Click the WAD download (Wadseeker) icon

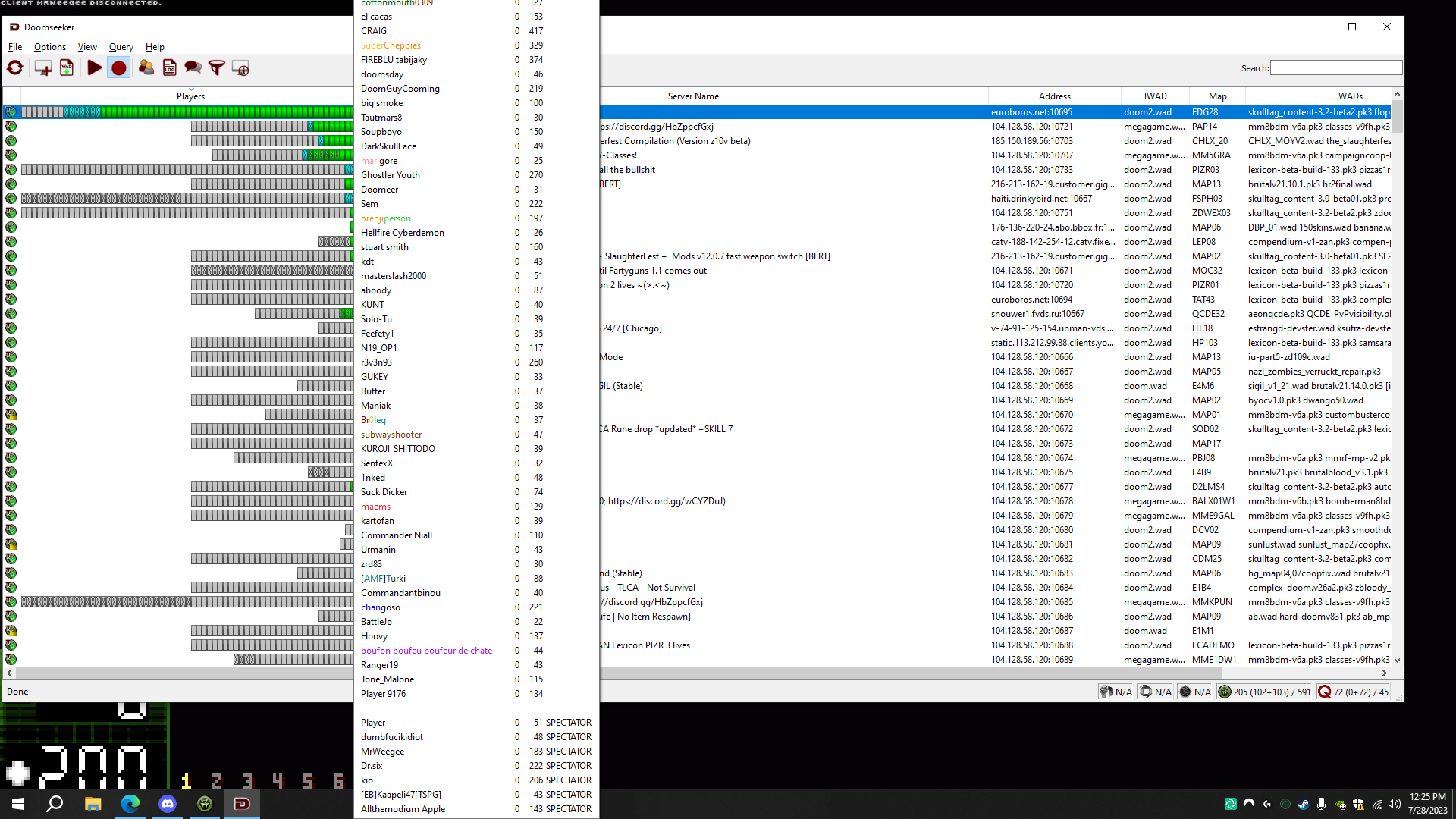[67, 68]
